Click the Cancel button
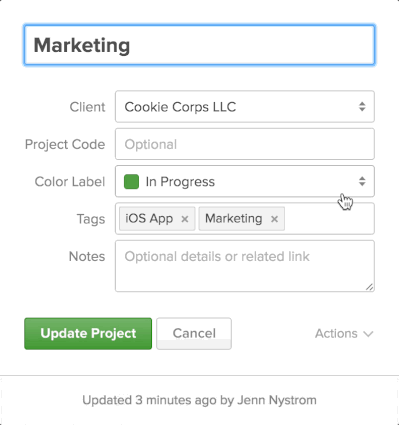This screenshot has width=399, height=425. pyautogui.click(x=194, y=334)
